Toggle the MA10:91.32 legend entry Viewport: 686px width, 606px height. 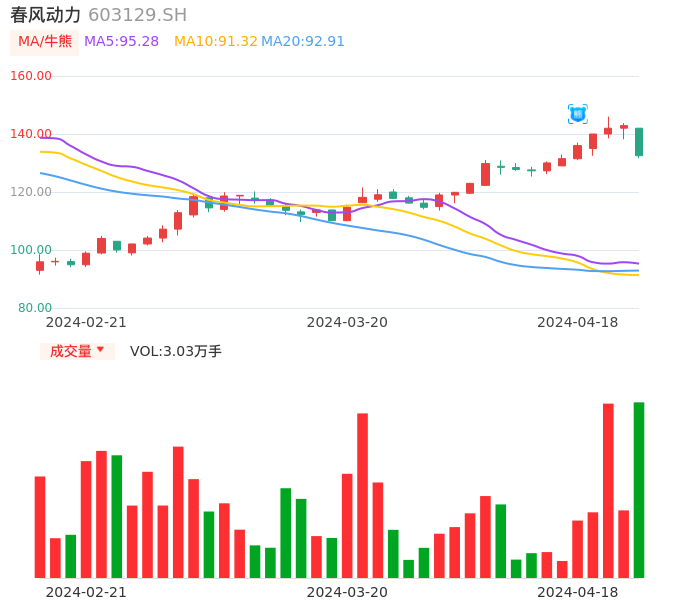[215, 42]
